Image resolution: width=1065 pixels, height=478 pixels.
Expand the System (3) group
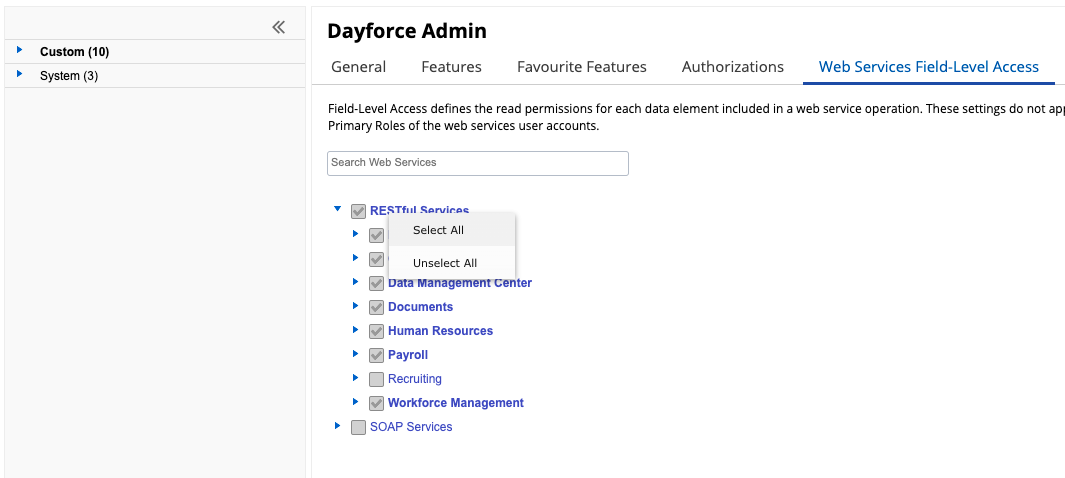pyautogui.click(x=19, y=75)
